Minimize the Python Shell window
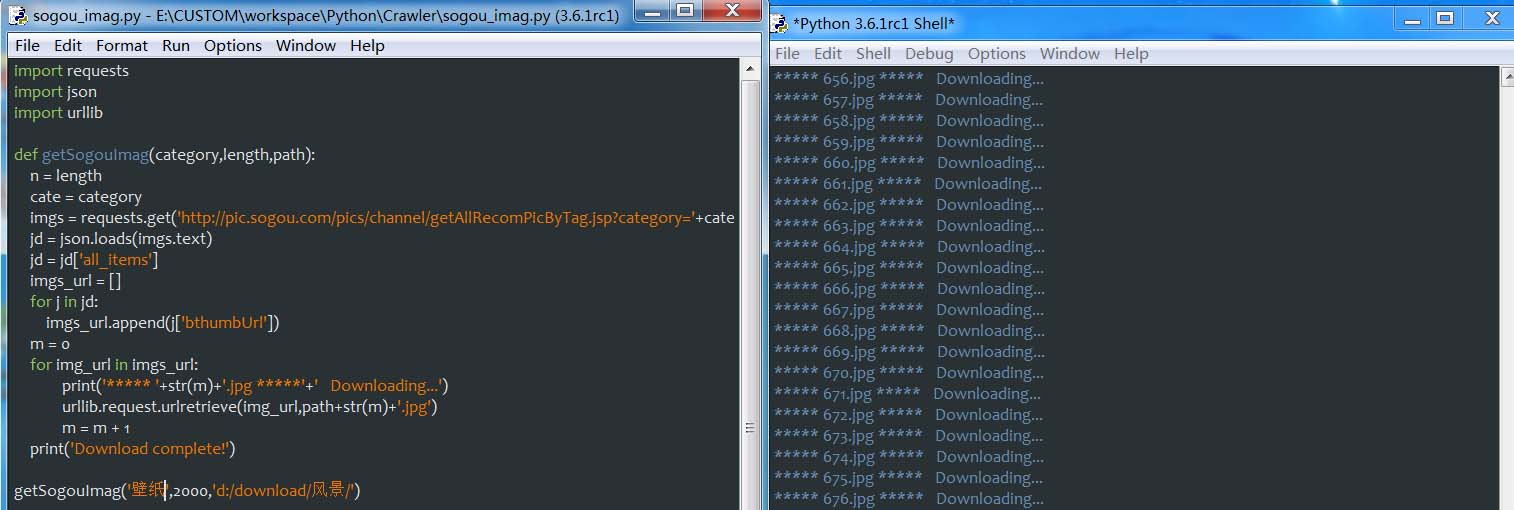 tap(1411, 19)
